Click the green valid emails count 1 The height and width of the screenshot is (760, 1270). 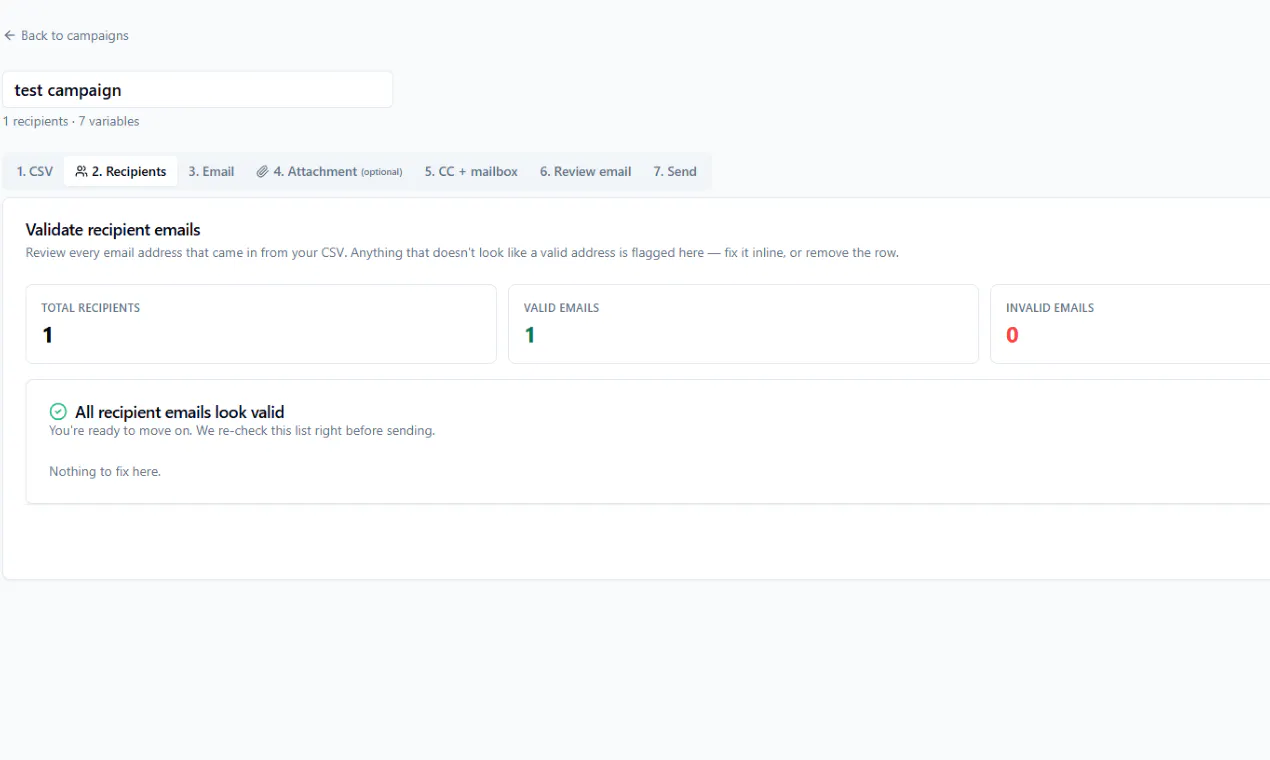click(x=530, y=335)
